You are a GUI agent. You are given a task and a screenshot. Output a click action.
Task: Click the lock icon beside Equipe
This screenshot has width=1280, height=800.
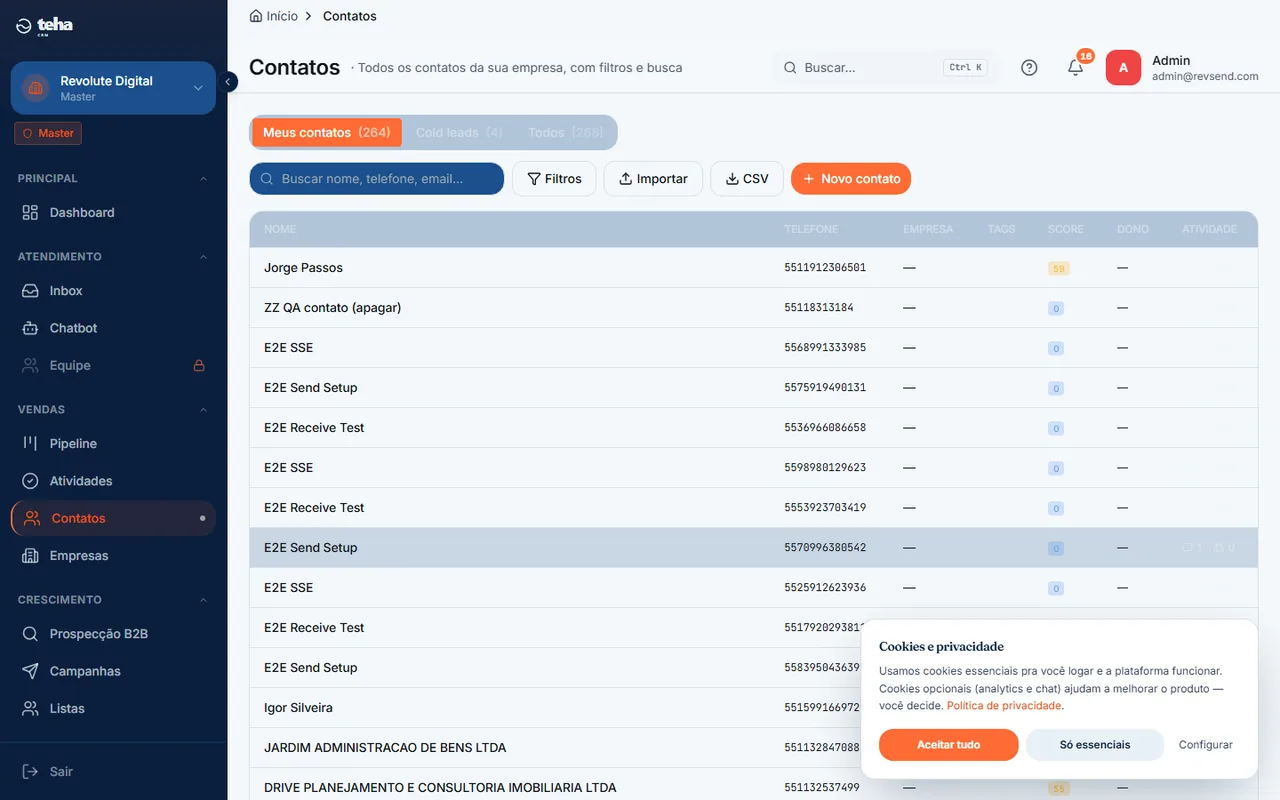coord(199,365)
